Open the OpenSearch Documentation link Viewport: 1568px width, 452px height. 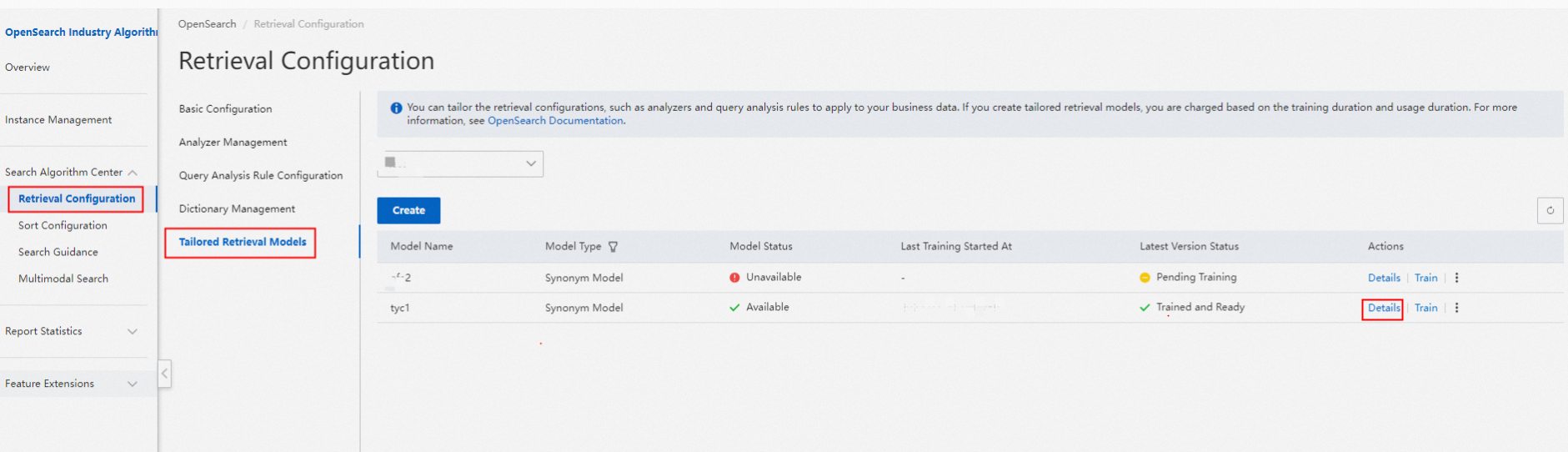click(x=555, y=121)
